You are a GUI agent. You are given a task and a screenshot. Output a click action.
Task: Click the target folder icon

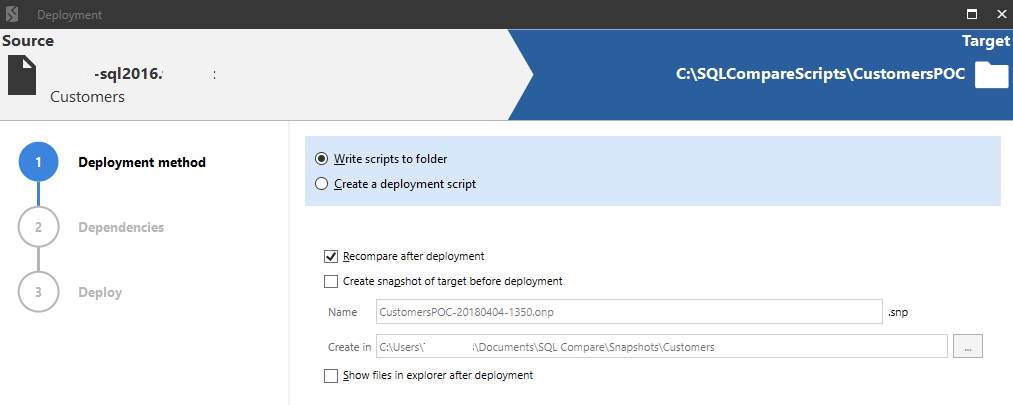tap(991, 76)
